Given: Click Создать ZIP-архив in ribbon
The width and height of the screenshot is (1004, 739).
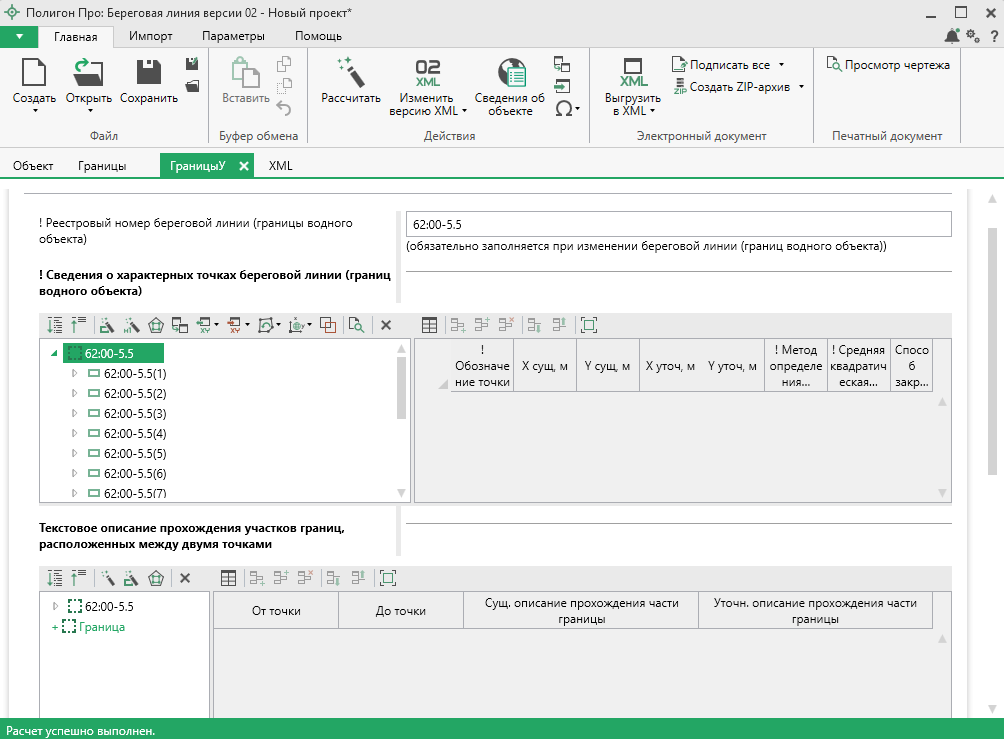Looking at the screenshot, I should click(x=739, y=87).
